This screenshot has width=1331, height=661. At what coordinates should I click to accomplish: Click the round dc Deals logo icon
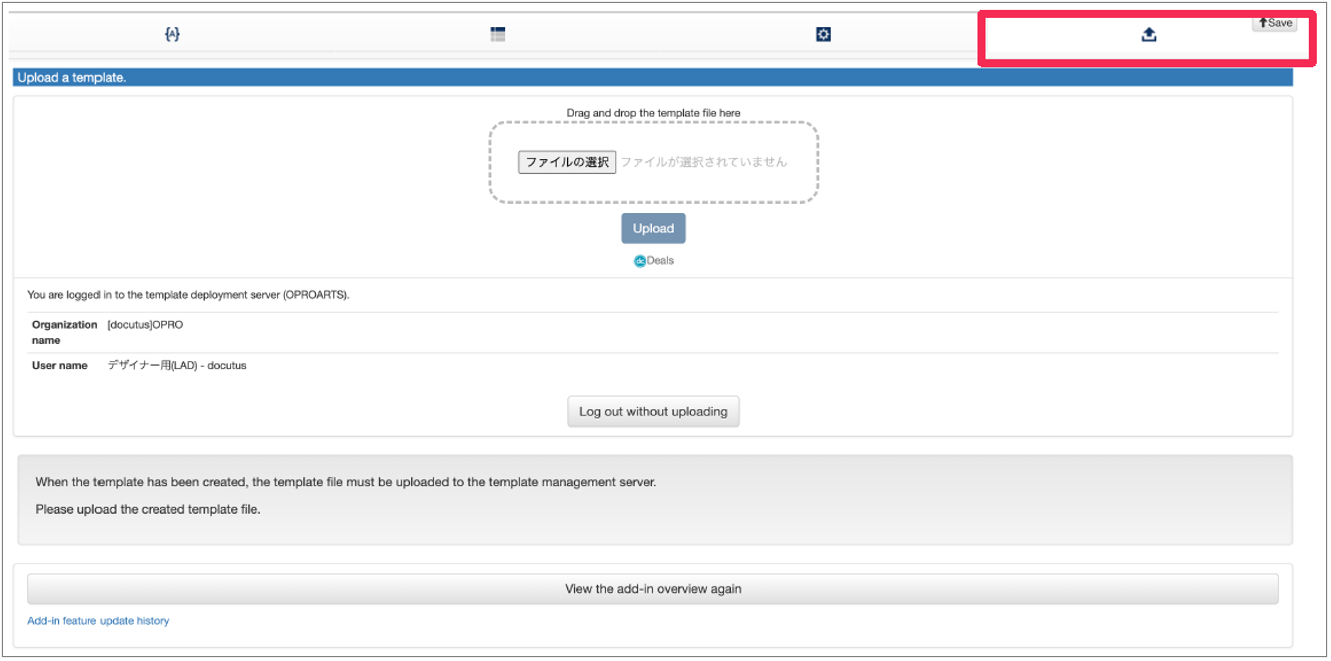(x=640, y=261)
